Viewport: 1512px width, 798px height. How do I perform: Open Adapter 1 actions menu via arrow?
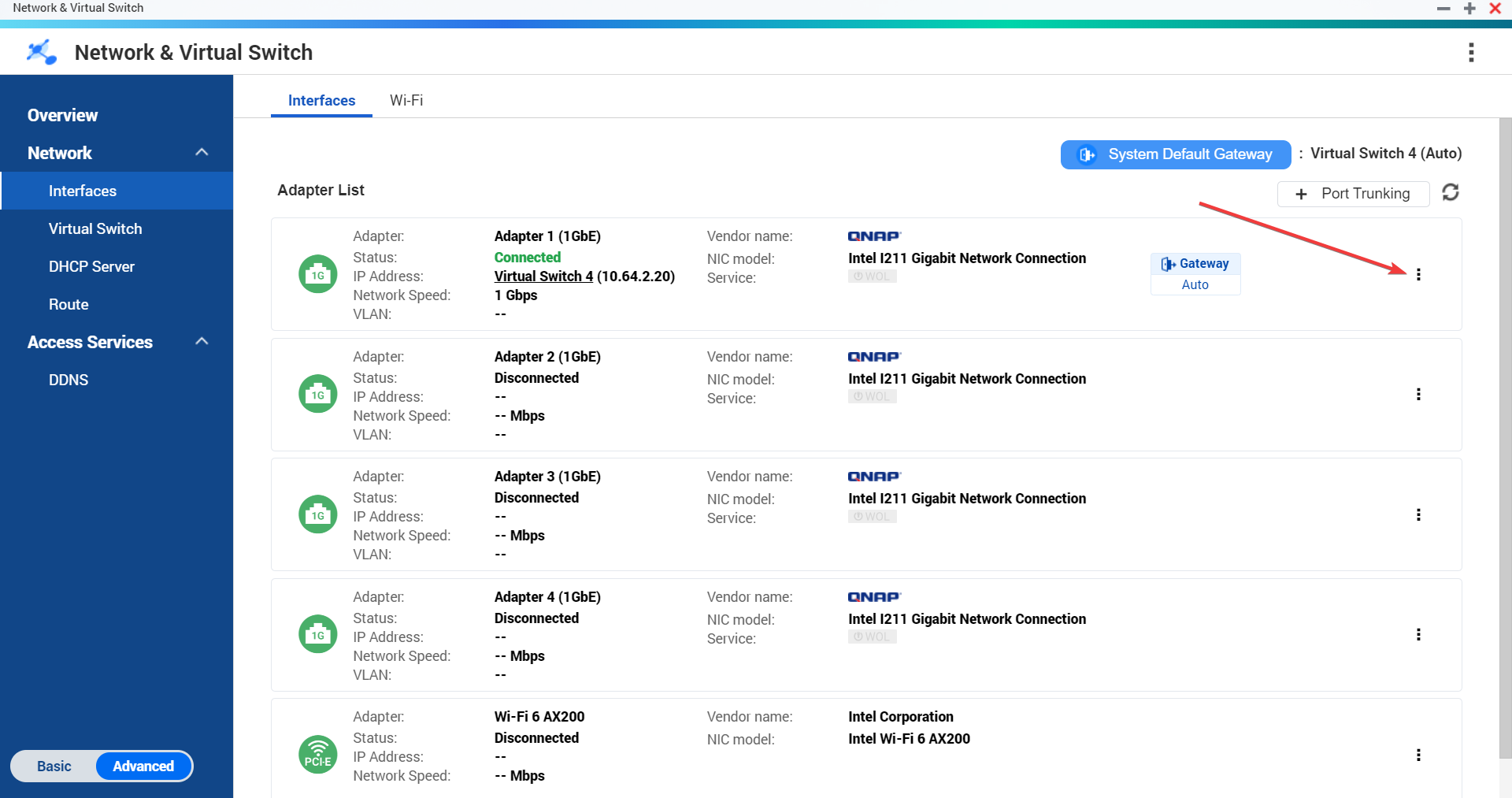1418,274
